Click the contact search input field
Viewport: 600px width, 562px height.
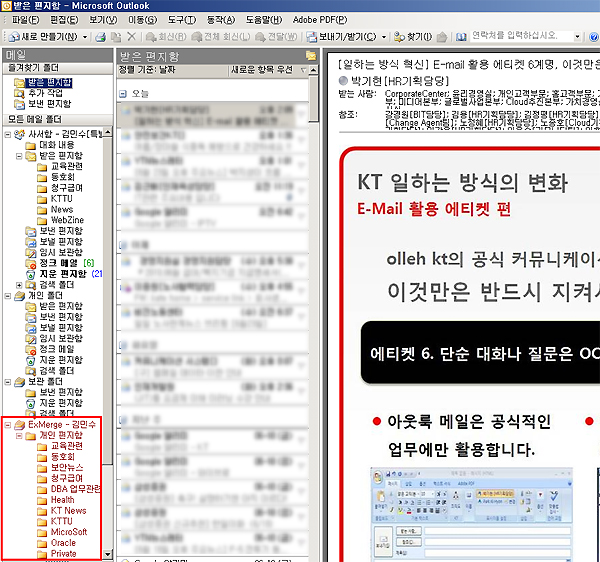click(521, 36)
